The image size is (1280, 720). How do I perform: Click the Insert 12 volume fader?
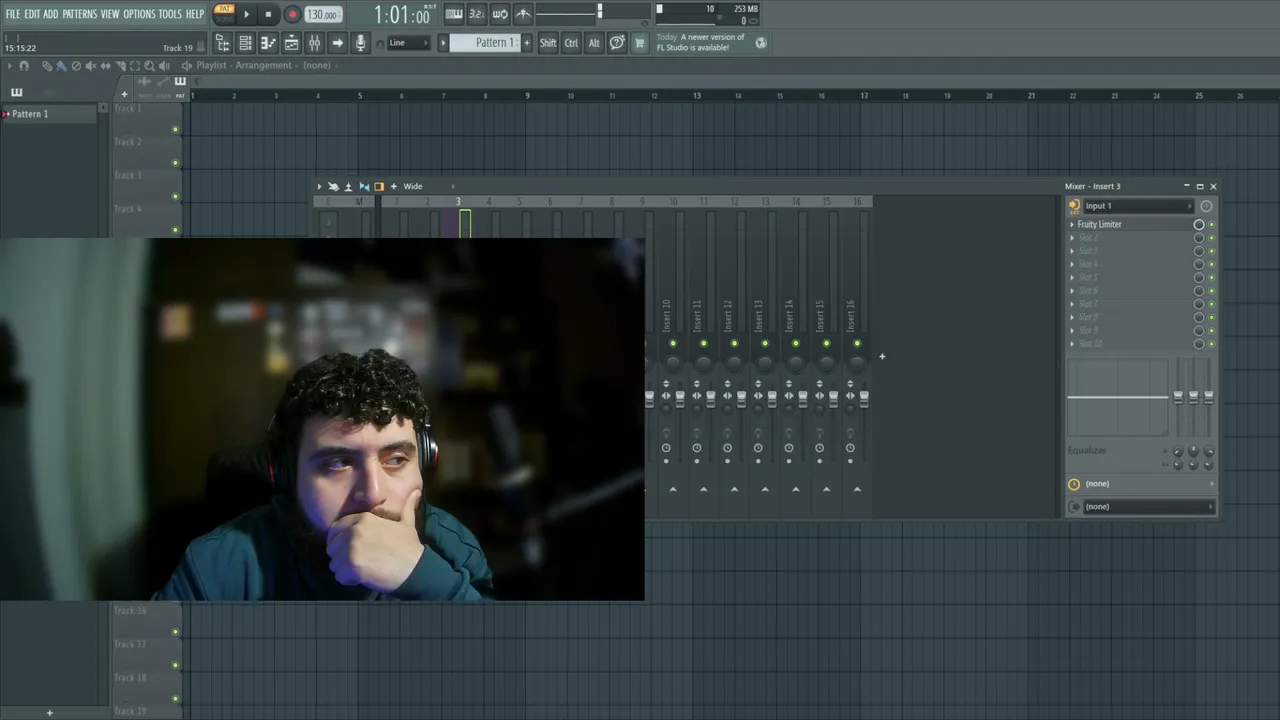tap(742, 397)
